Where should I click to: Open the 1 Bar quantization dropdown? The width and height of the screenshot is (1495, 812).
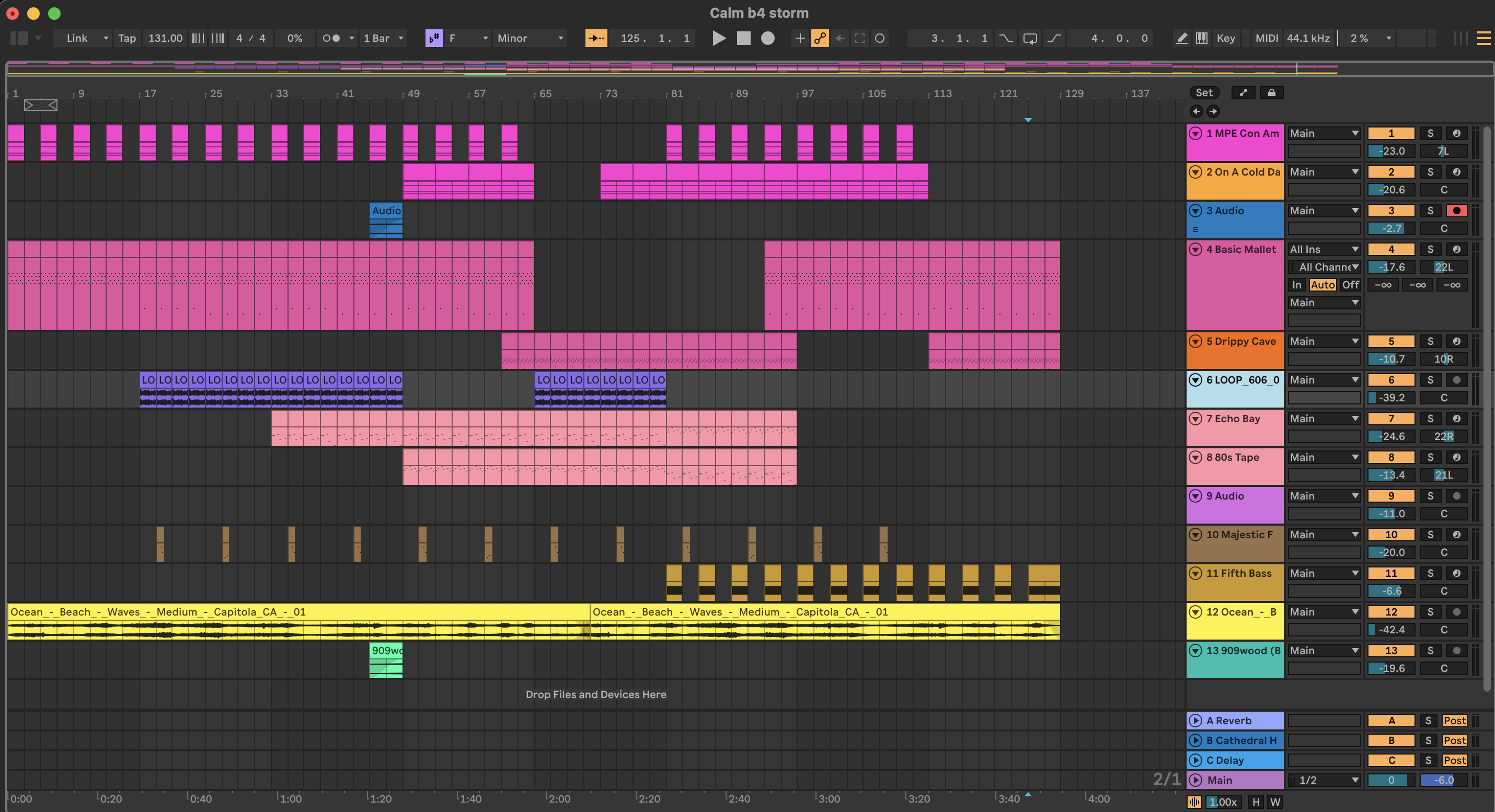[x=383, y=38]
